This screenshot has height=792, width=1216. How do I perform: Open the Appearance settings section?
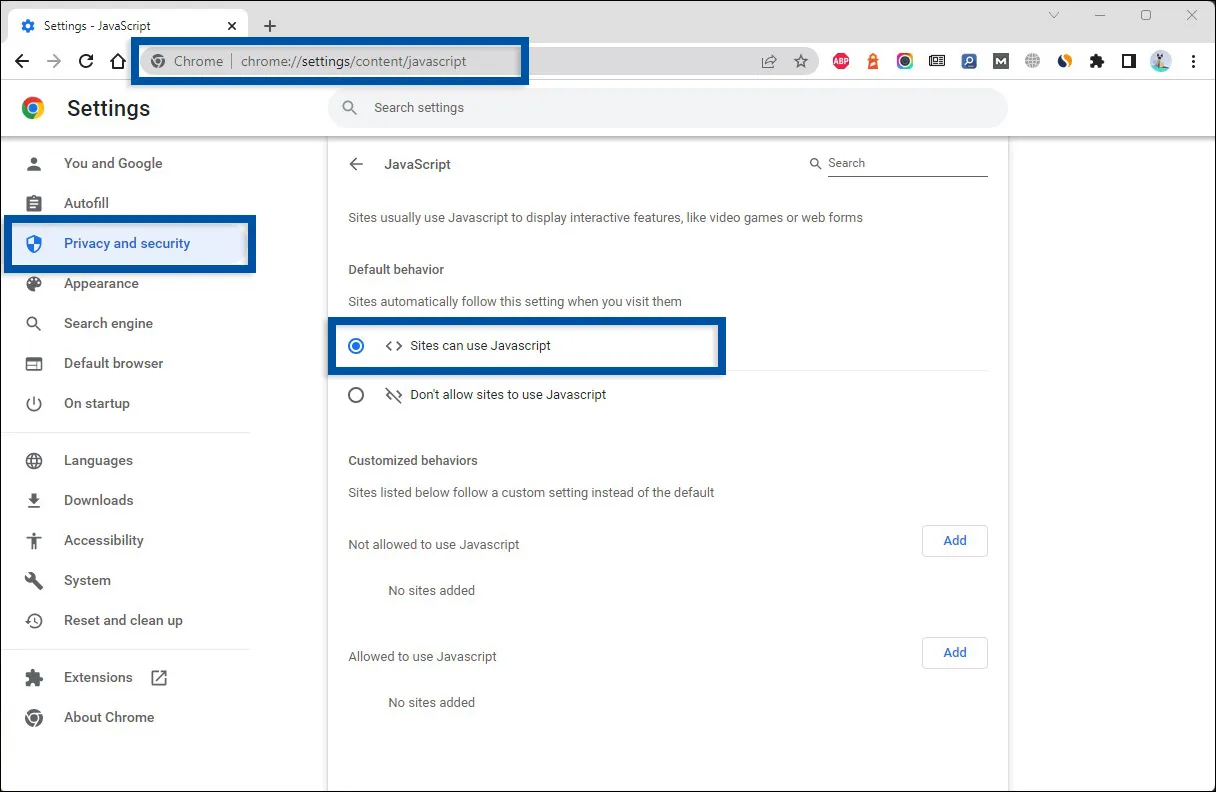102,283
